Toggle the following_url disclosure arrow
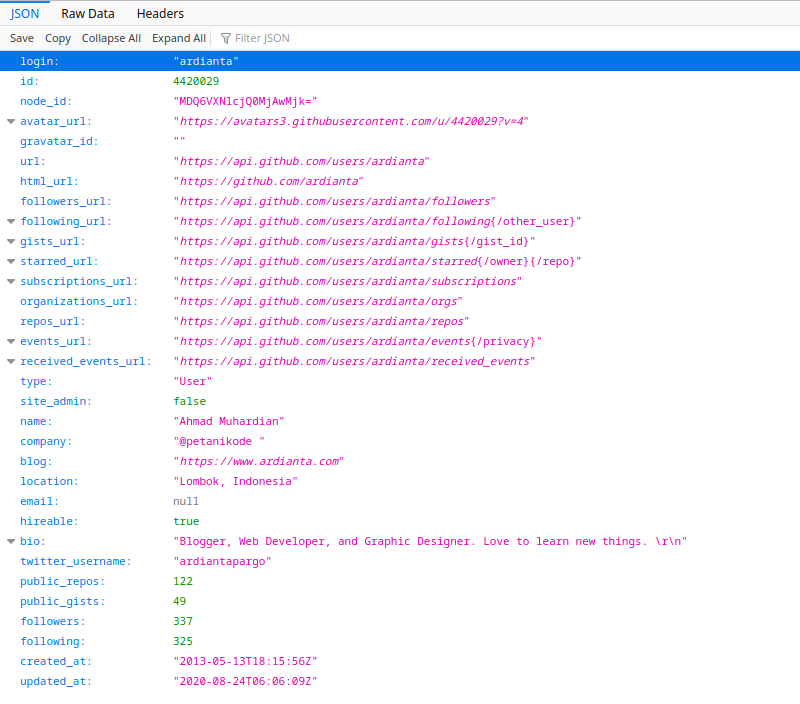800x704 pixels. coord(10,221)
